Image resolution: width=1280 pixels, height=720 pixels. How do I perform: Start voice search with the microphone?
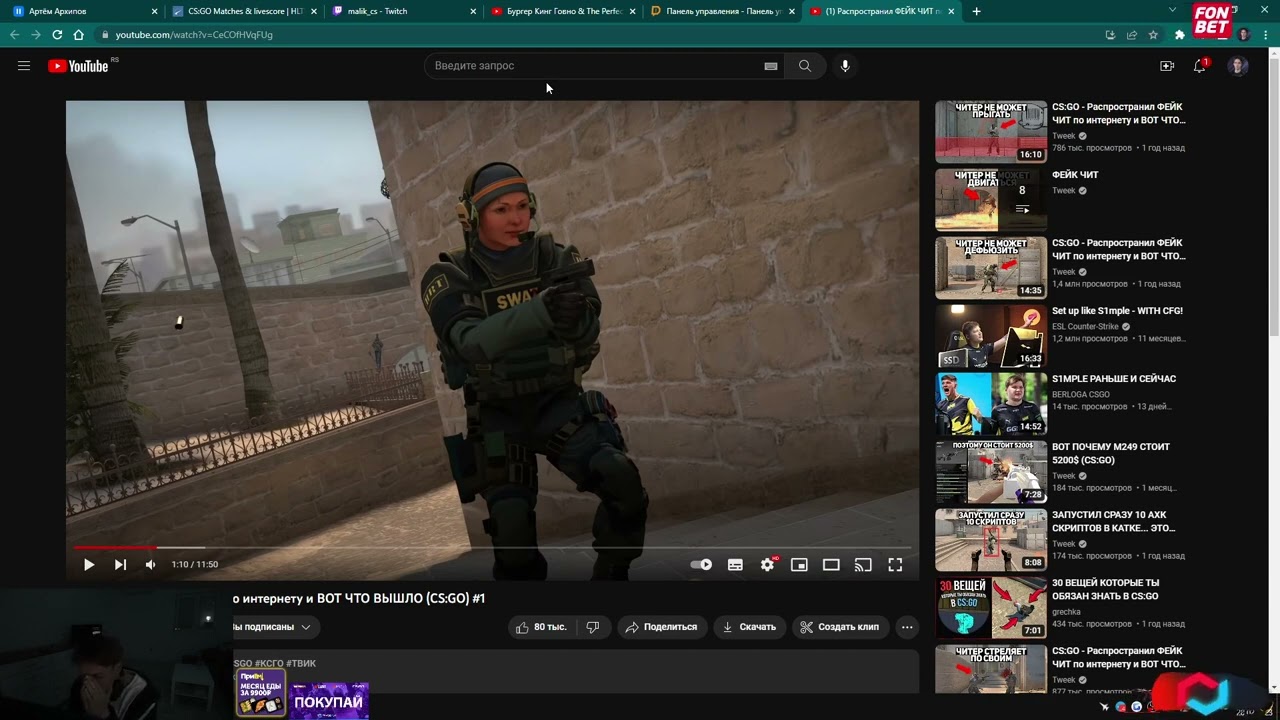[845, 66]
